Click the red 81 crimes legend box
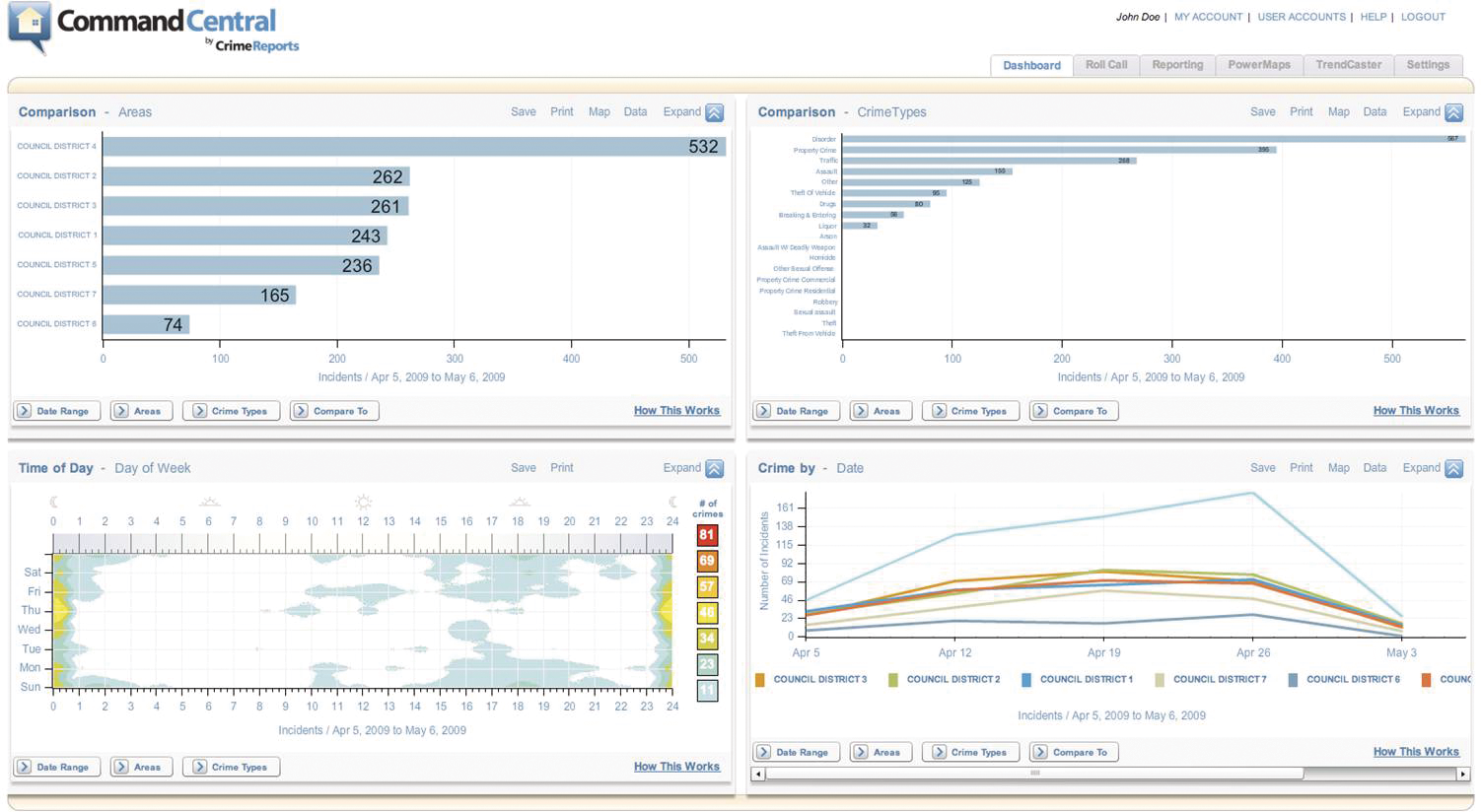Viewport: 1481px width, 812px height. (x=706, y=535)
